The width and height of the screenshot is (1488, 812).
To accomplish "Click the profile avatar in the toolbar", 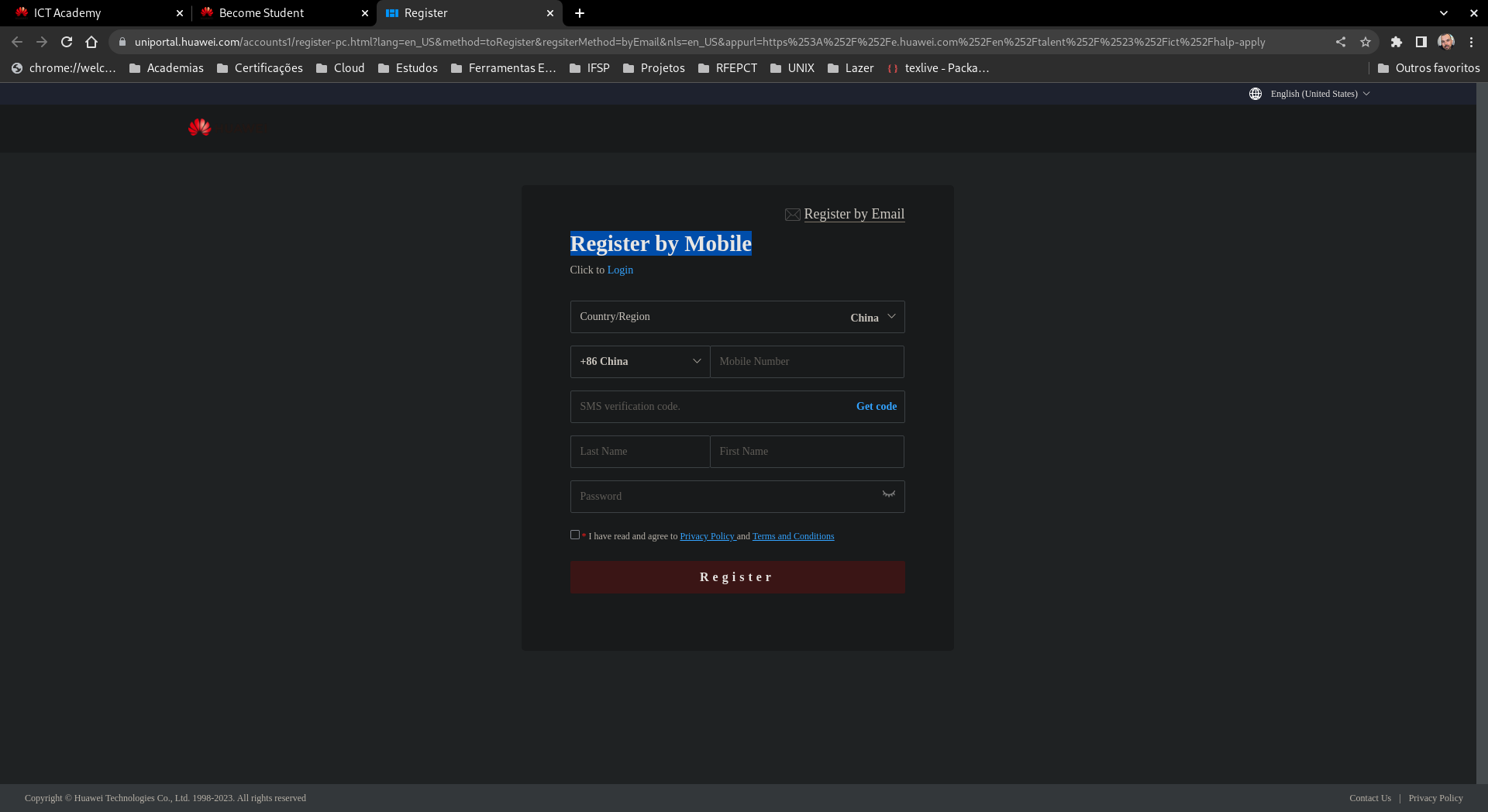I will [x=1446, y=42].
